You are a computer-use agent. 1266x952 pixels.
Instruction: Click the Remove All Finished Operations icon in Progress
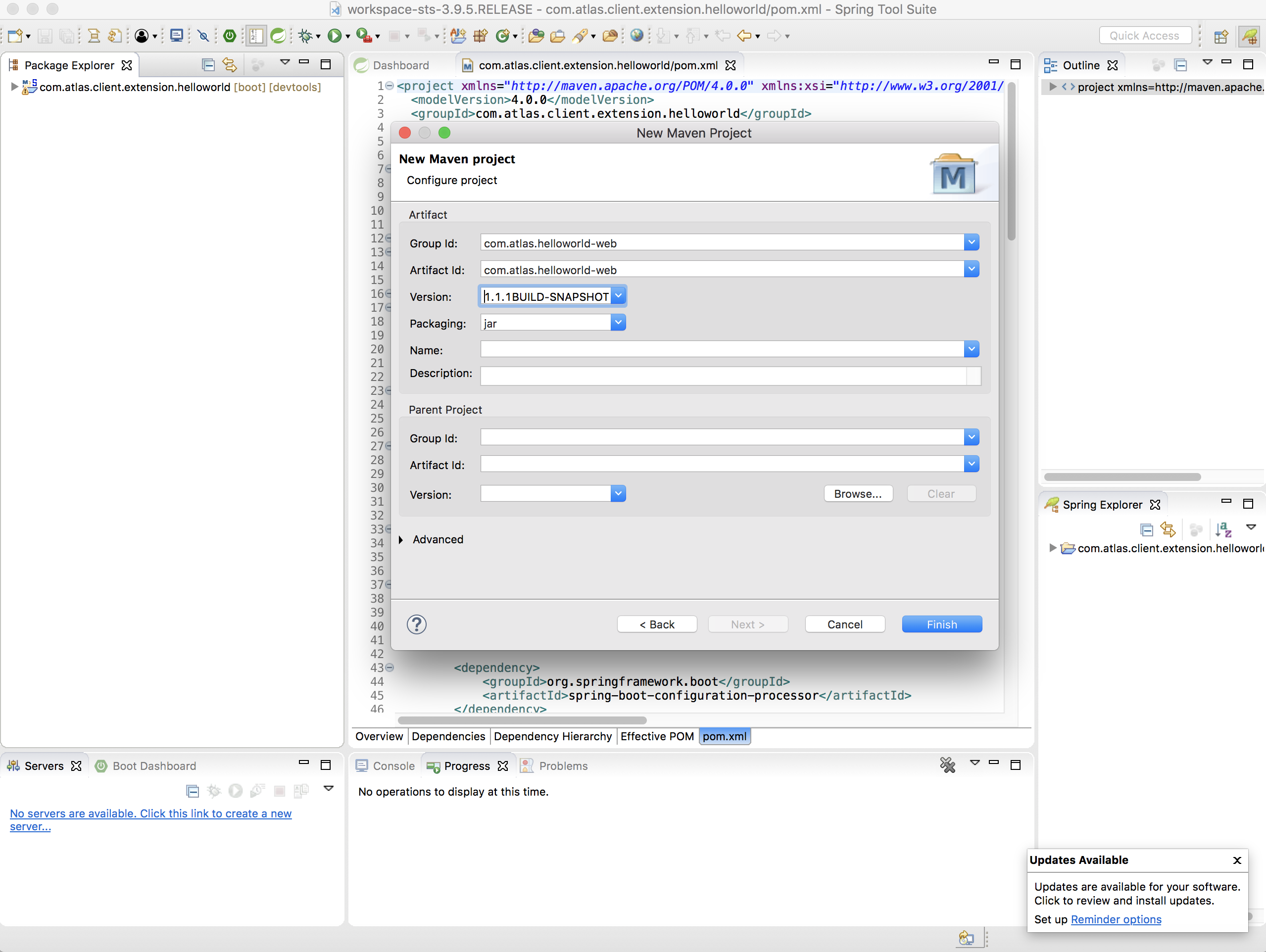click(x=948, y=765)
